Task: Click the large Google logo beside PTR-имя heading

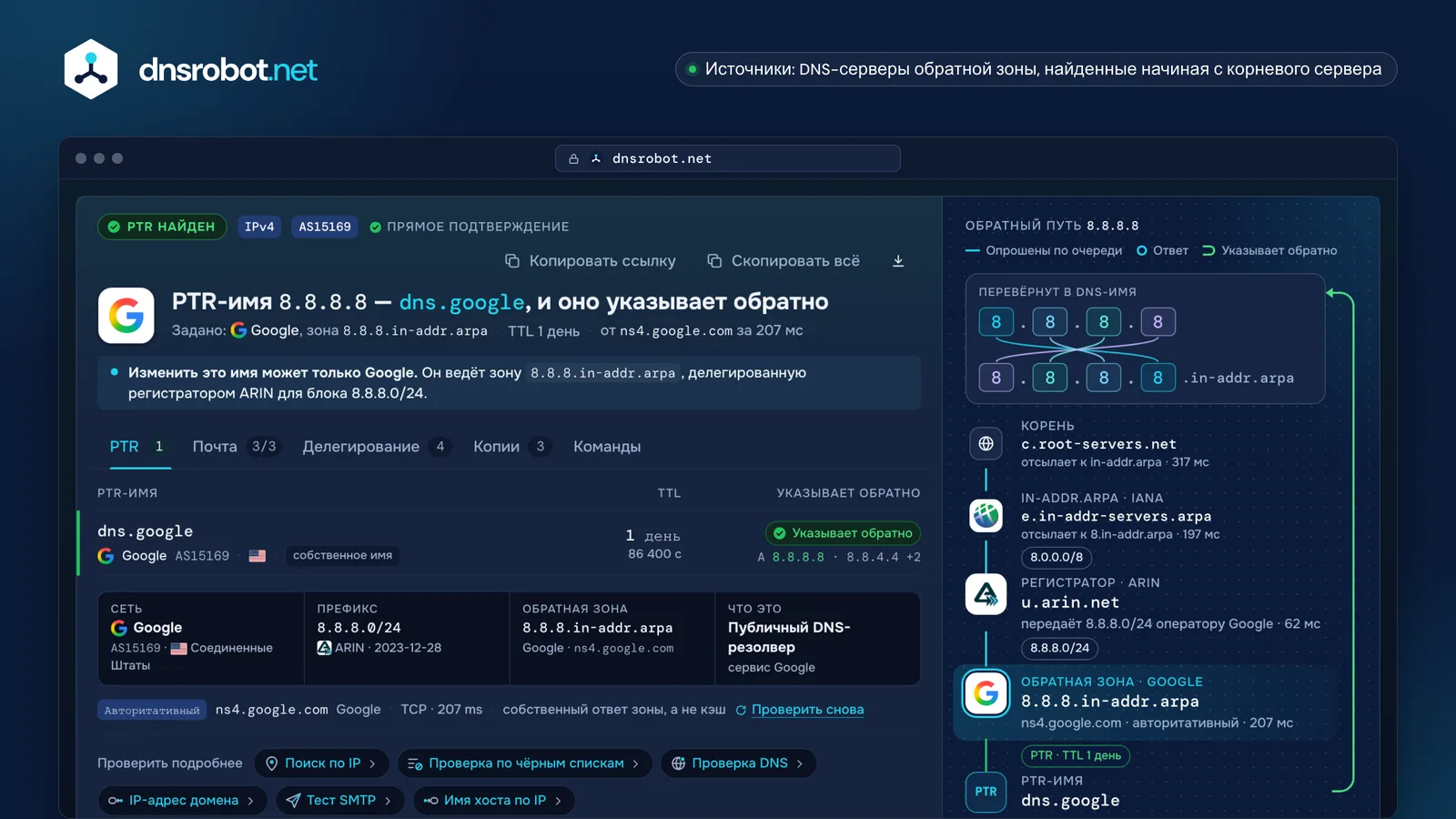Action: (126, 316)
